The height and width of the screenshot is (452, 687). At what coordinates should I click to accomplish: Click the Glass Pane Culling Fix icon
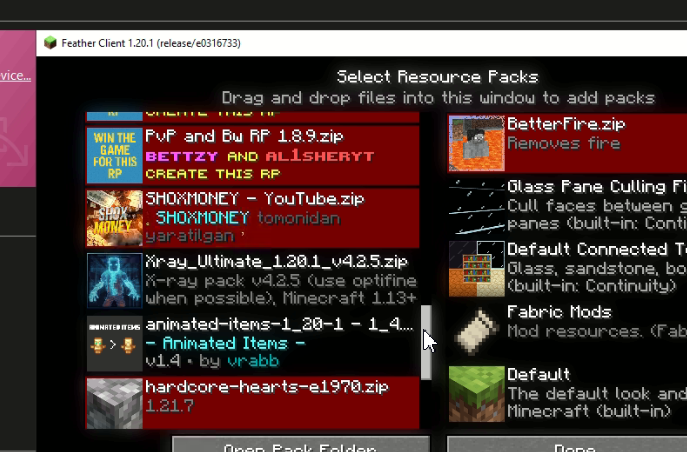click(x=477, y=205)
